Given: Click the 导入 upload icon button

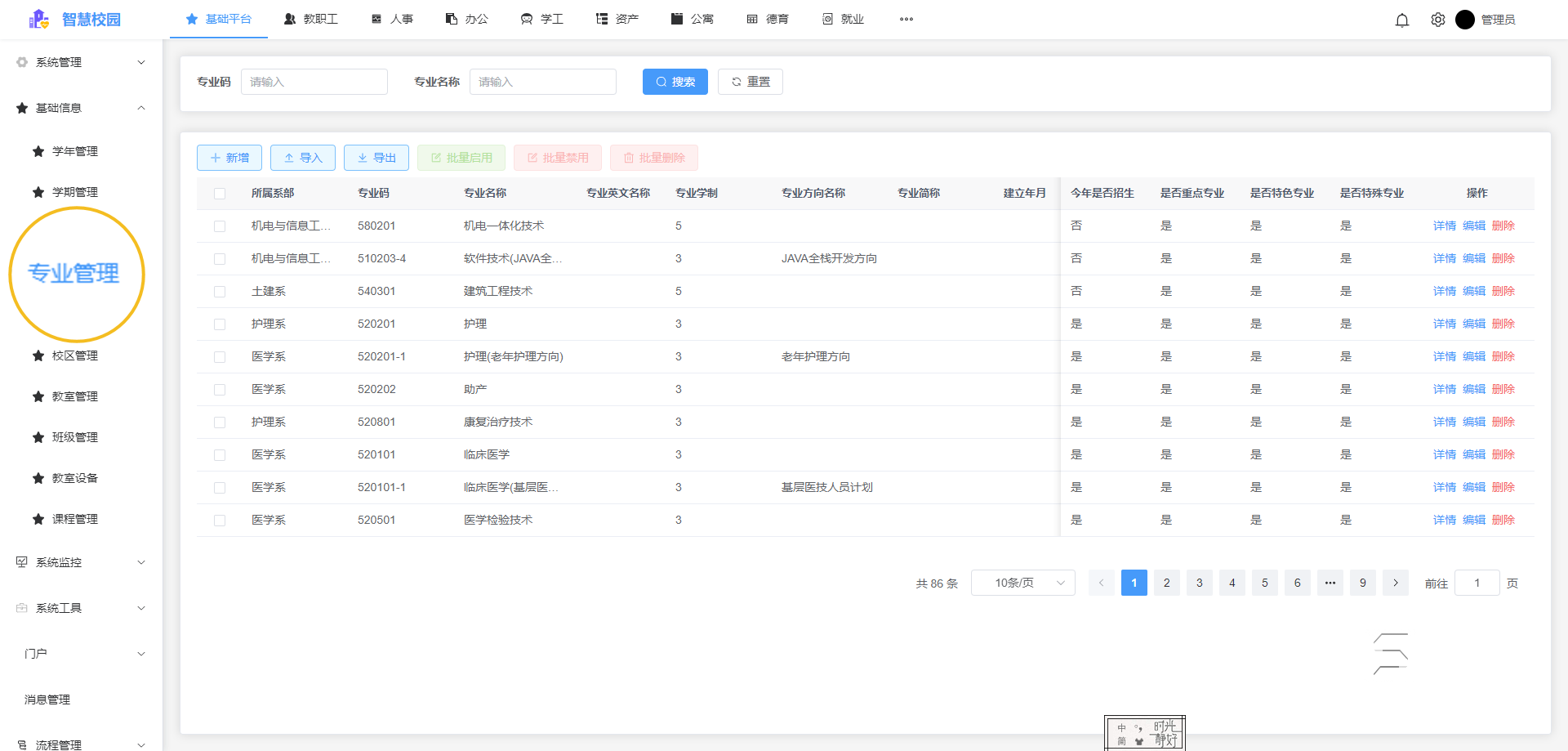Looking at the screenshot, I should pos(289,158).
